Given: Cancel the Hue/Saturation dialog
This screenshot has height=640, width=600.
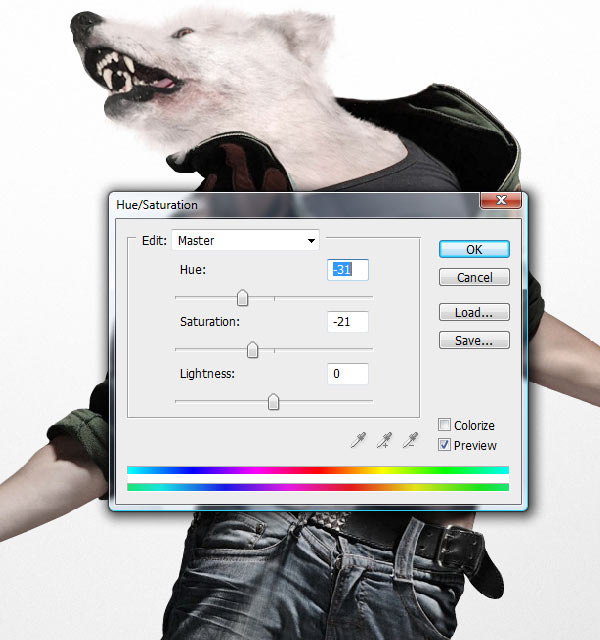Looking at the screenshot, I should point(474,277).
